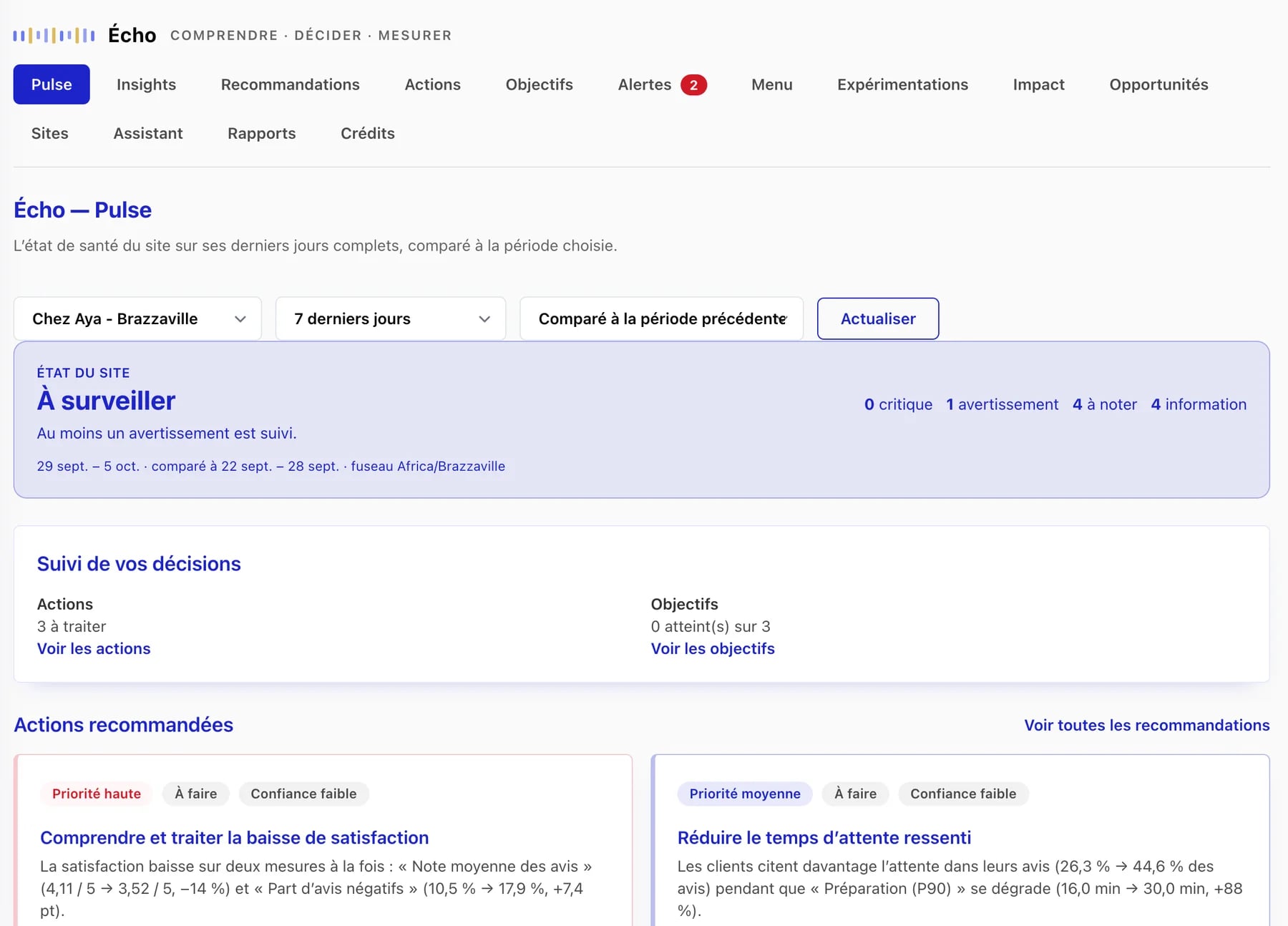This screenshot has width=1288, height=926.
Task: Open Comprendre et traiter la baisse de satisfaction
Action: [234, 837]
